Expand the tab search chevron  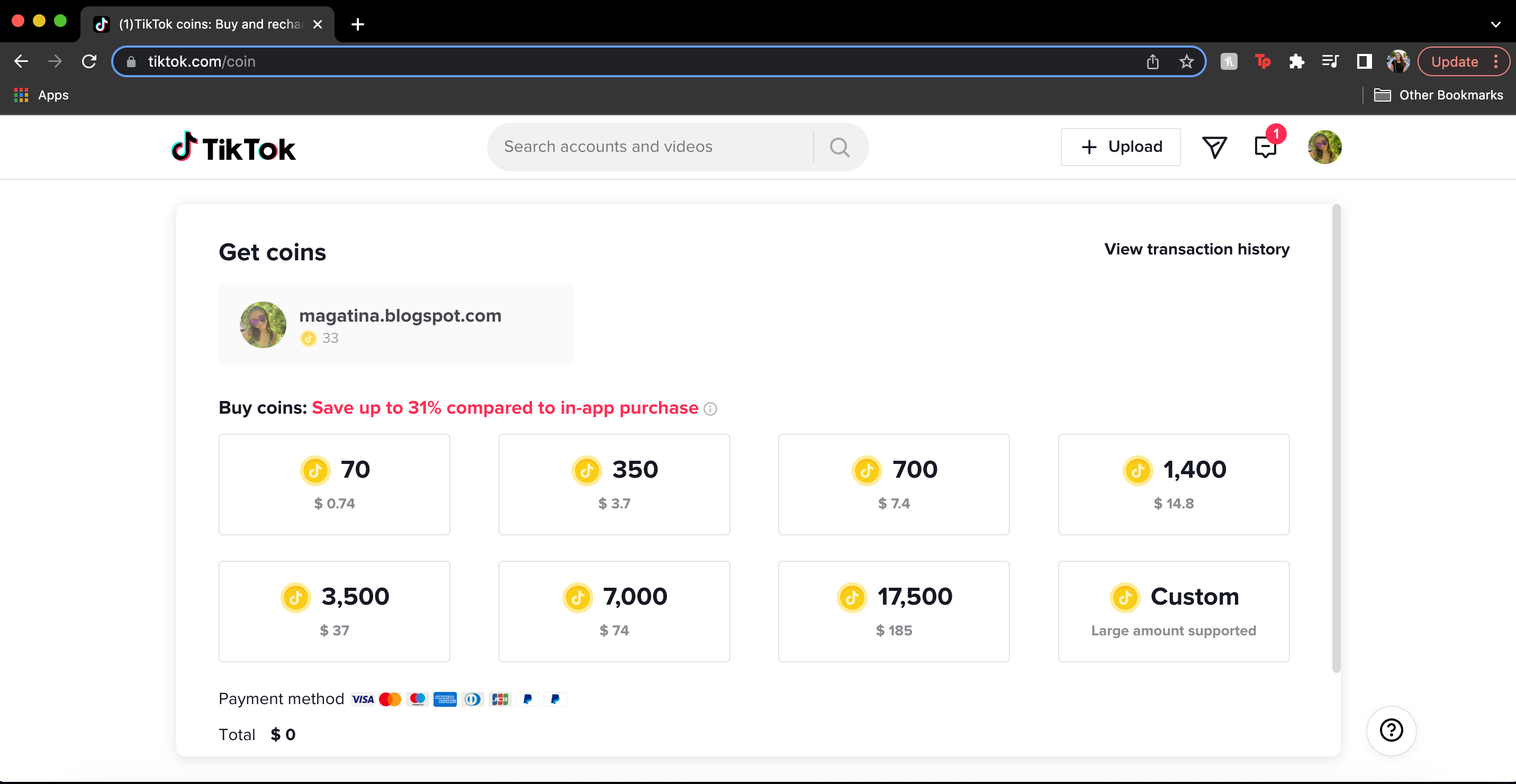(1495, 24)
